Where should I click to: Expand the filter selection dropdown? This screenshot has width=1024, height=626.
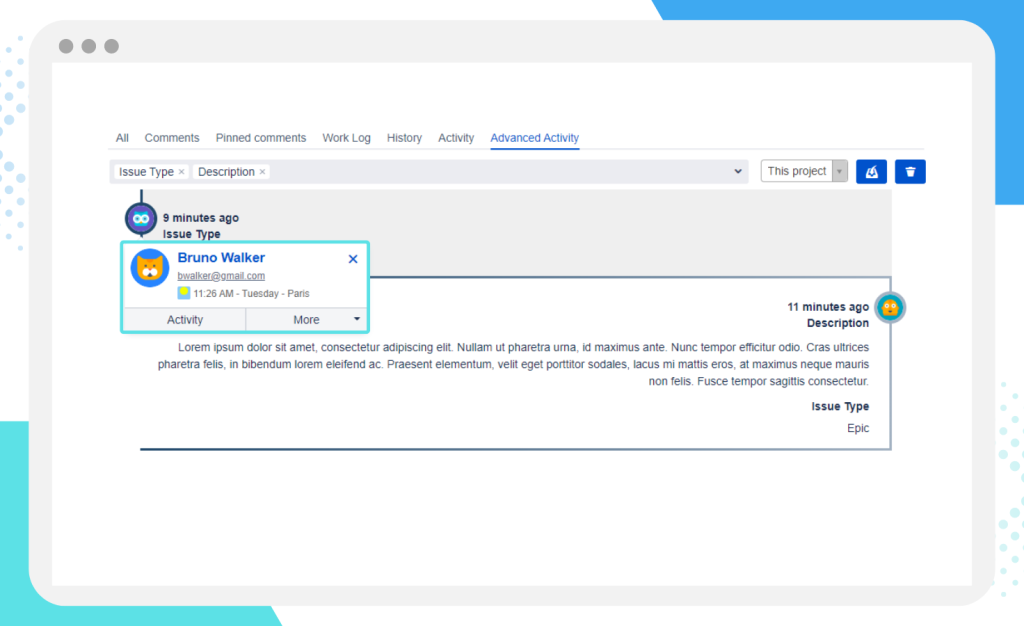(x=737, y=171)
